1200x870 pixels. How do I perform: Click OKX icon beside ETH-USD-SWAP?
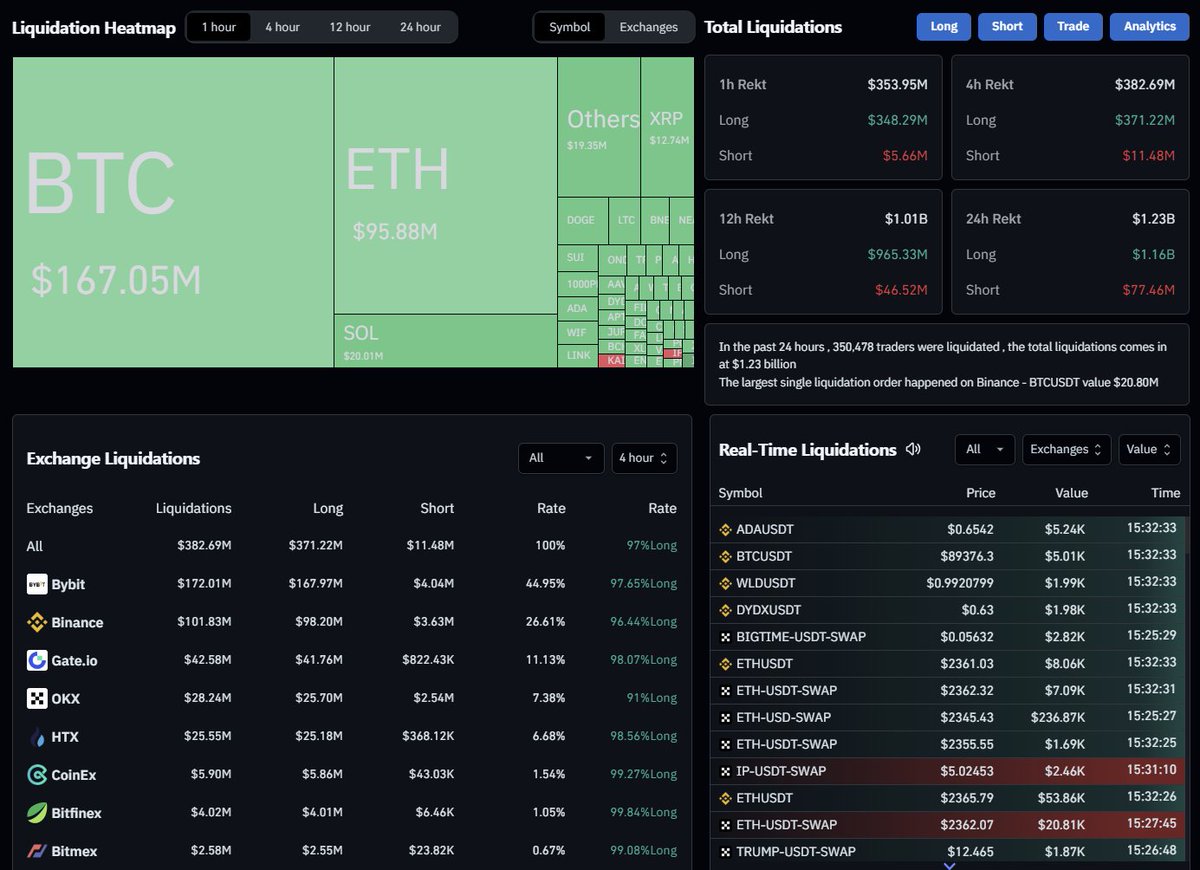click(726, 717)
